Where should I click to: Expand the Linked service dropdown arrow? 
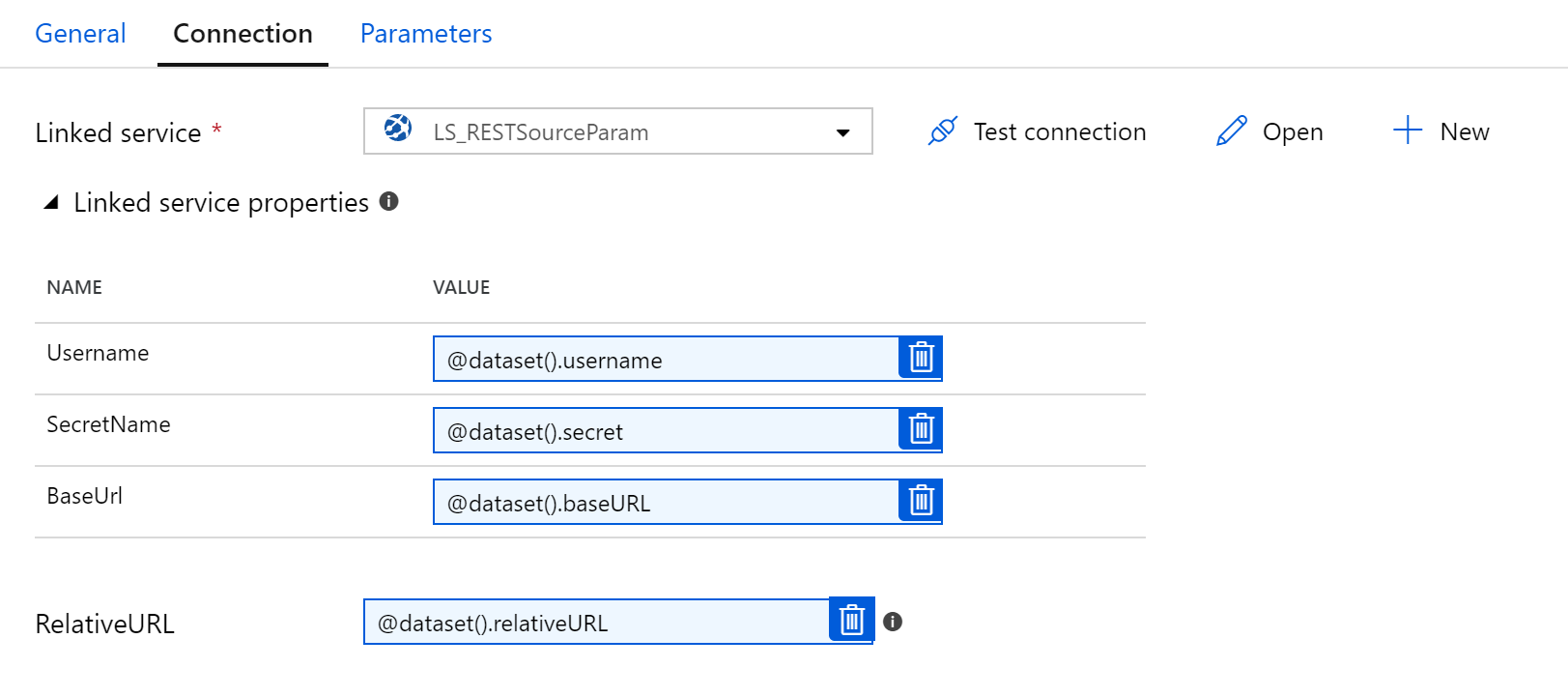[x=842, y=132]
